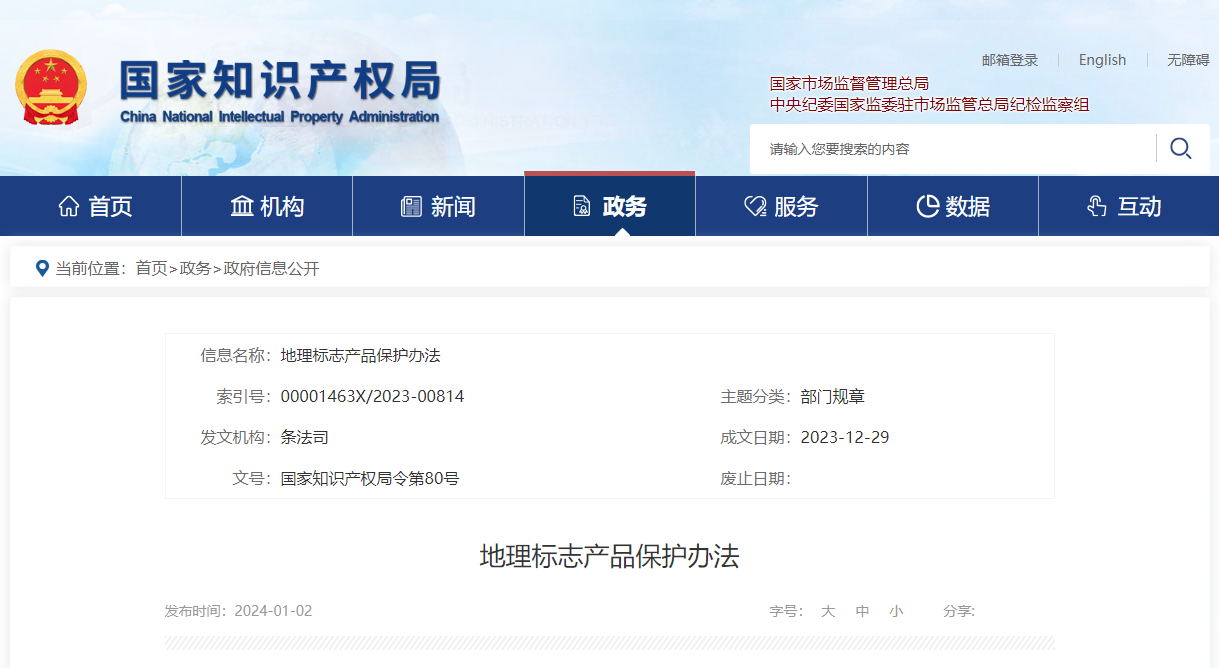Set font size to 大 (large)
1219x668 pixels.
point(828,611)
